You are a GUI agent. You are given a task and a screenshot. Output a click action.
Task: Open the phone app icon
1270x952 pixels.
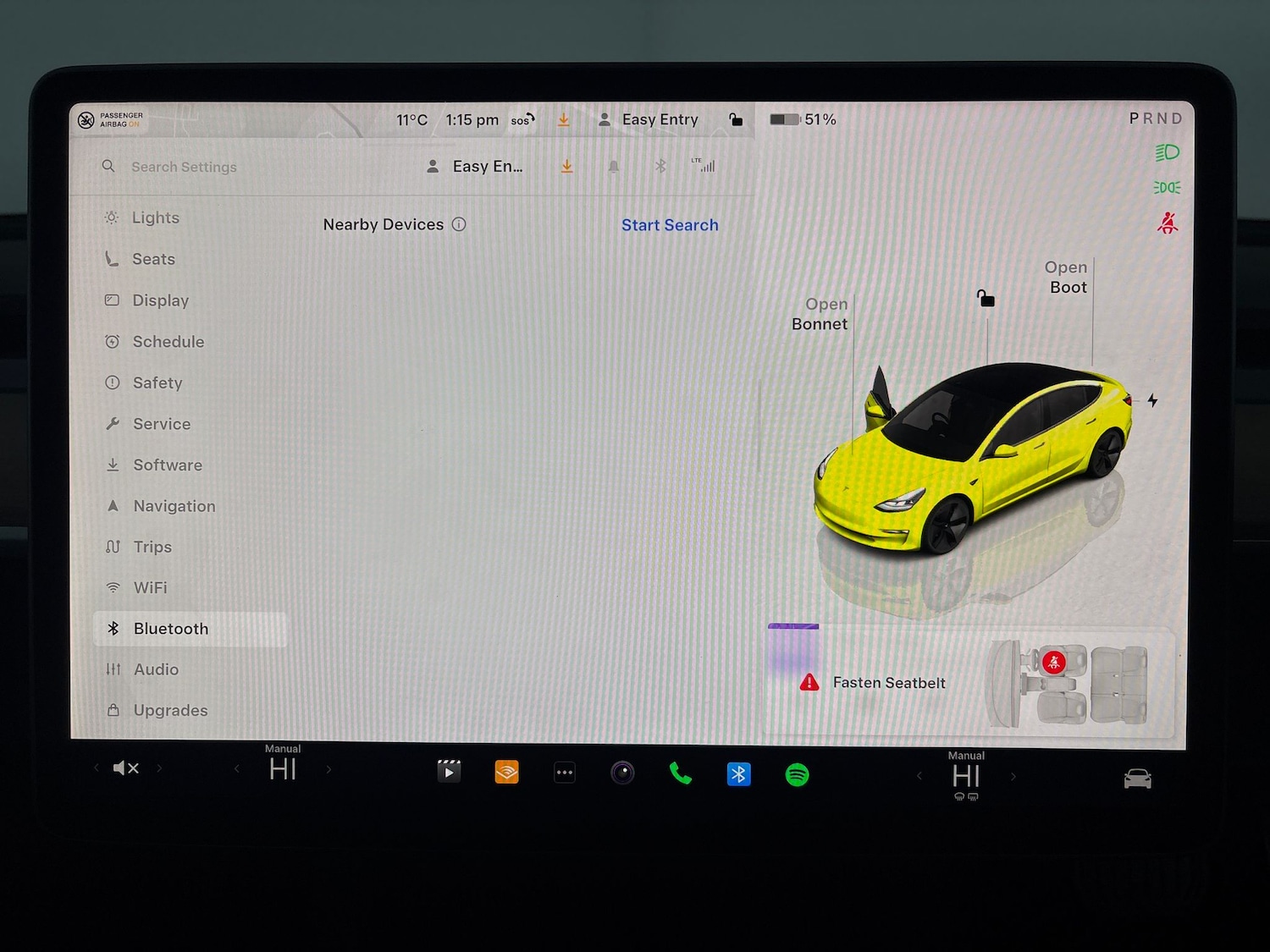[x=681, y=773]
